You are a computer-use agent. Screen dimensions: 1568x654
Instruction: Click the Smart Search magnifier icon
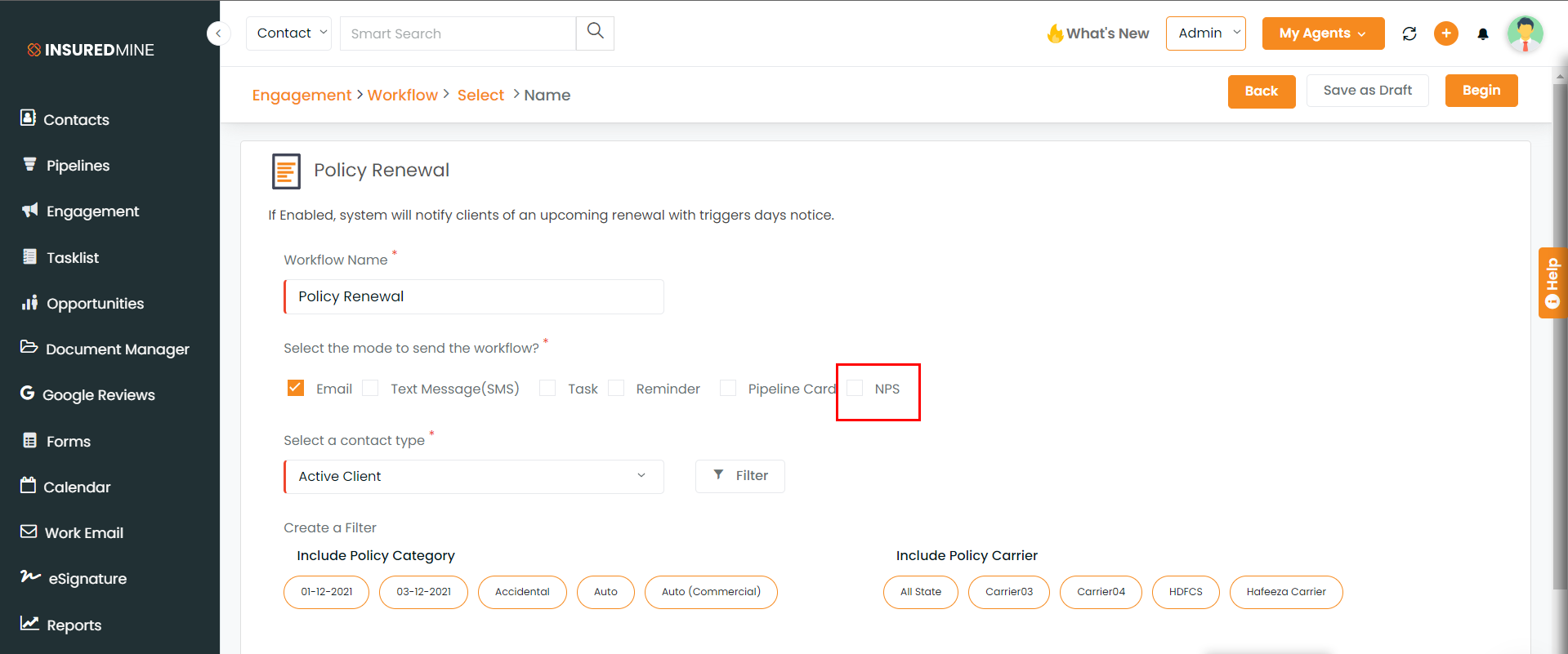[595, 33]
